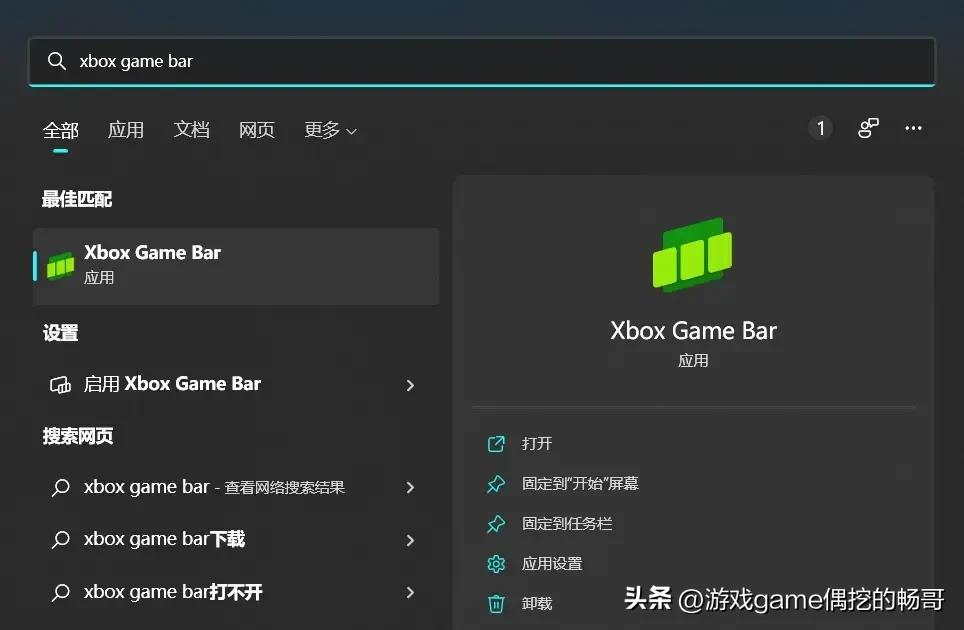Click the settings icon beside 启用 Xbox Game Bar
The width and height of the screenshot is (964, 630).
click(x=60, y=385)
